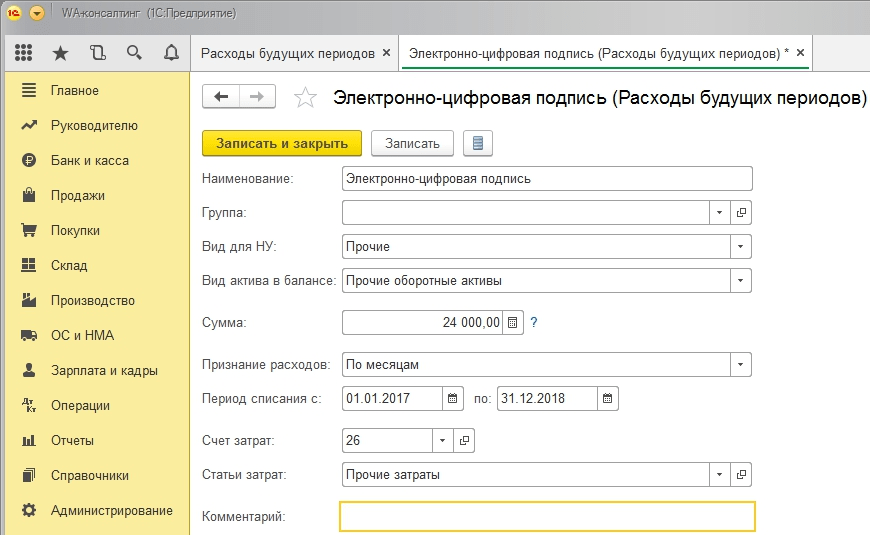870x535 pixels.
Task: Expand the Признание расходов dropdown
Action: click(740, 363)
